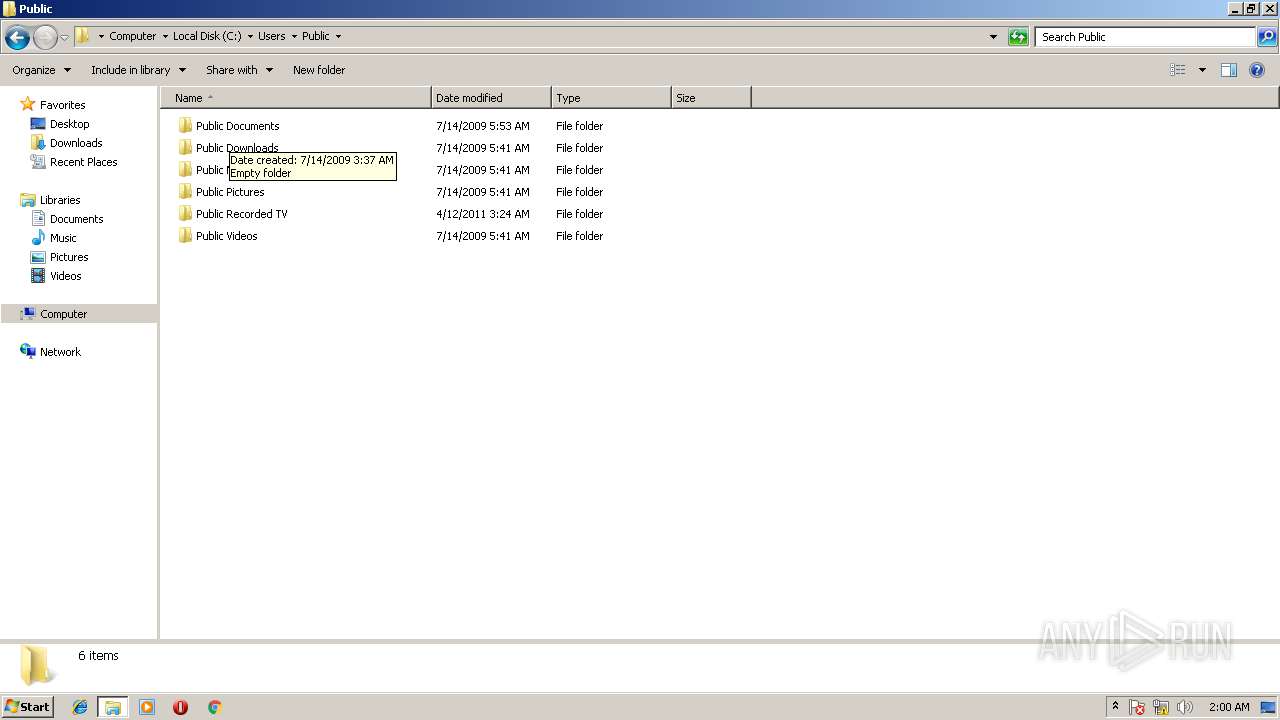Image resolution: width=1280 pixels, height=720 pixels.
Task: Click Local Disk (C:) breadcrumb
Action: 207,36
